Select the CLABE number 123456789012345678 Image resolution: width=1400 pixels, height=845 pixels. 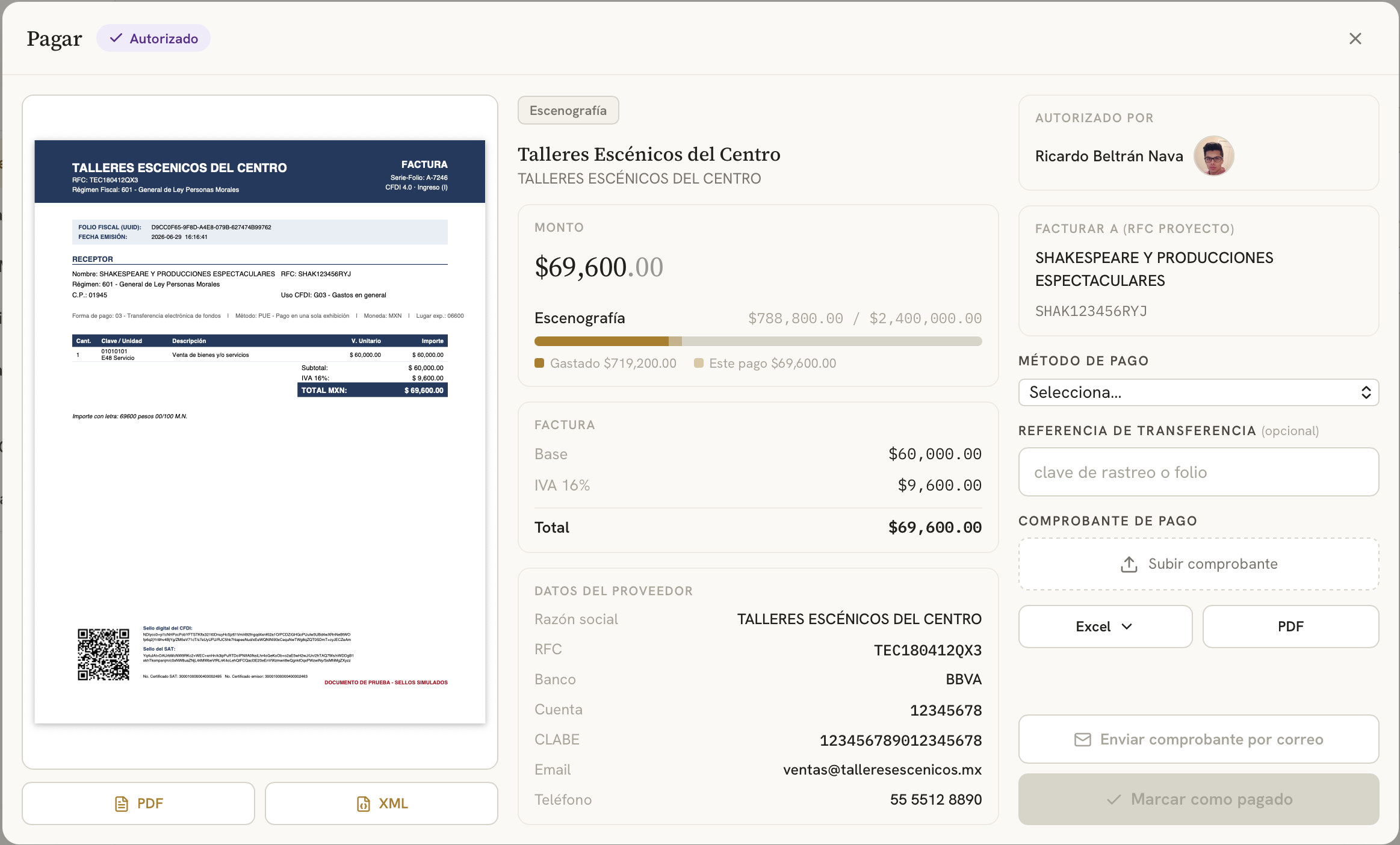pyautogui.click(x=900, y=740)
